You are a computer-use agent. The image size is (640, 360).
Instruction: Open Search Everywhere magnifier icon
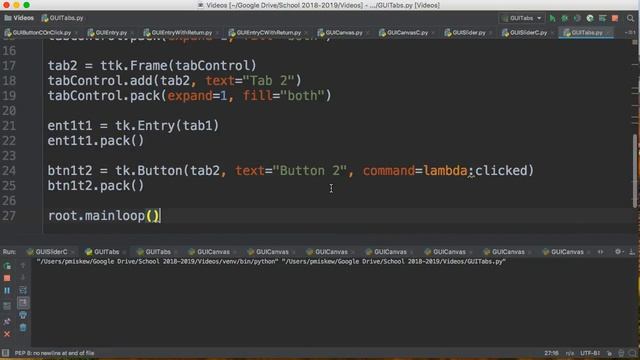[630, 18]
